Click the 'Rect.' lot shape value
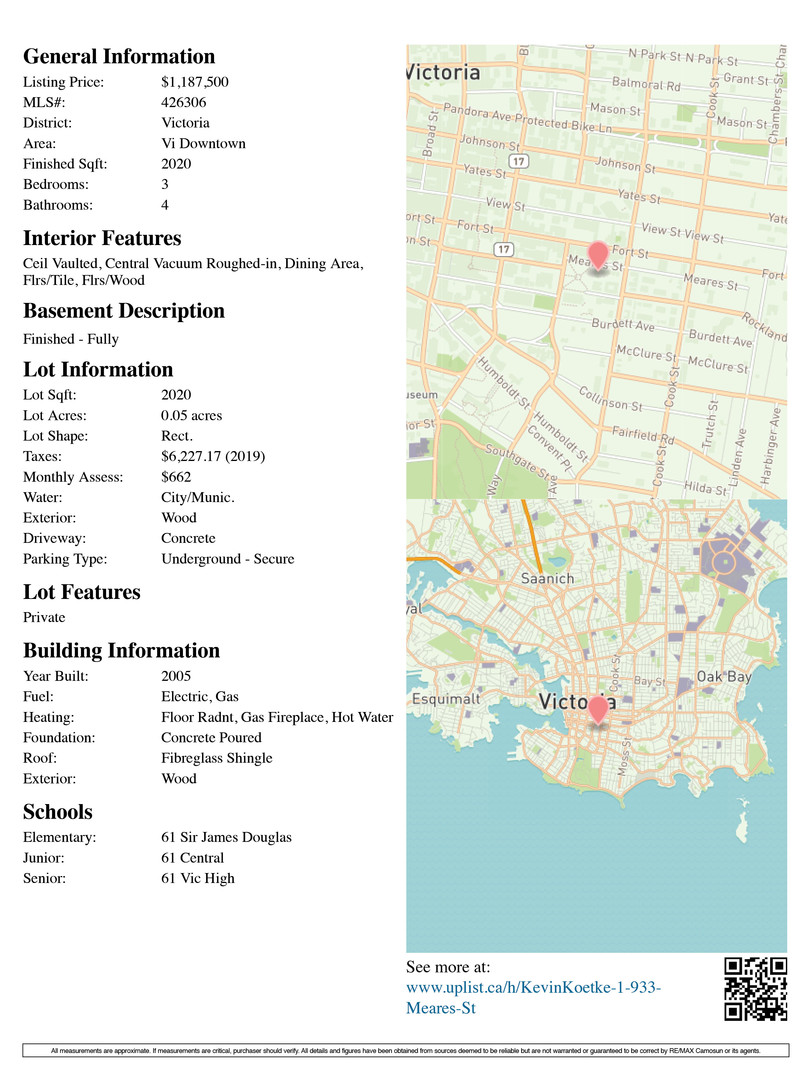This screenshot has width=810, height=1080. 177,436
